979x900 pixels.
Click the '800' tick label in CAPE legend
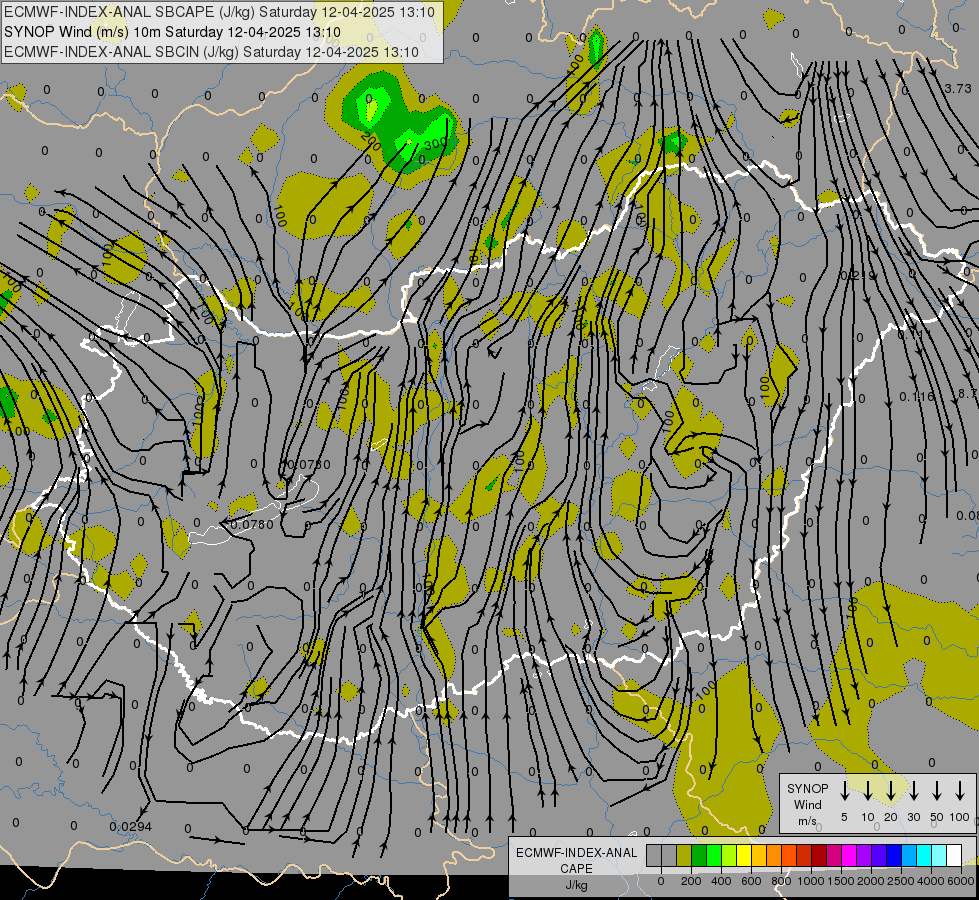pos(781,881)
